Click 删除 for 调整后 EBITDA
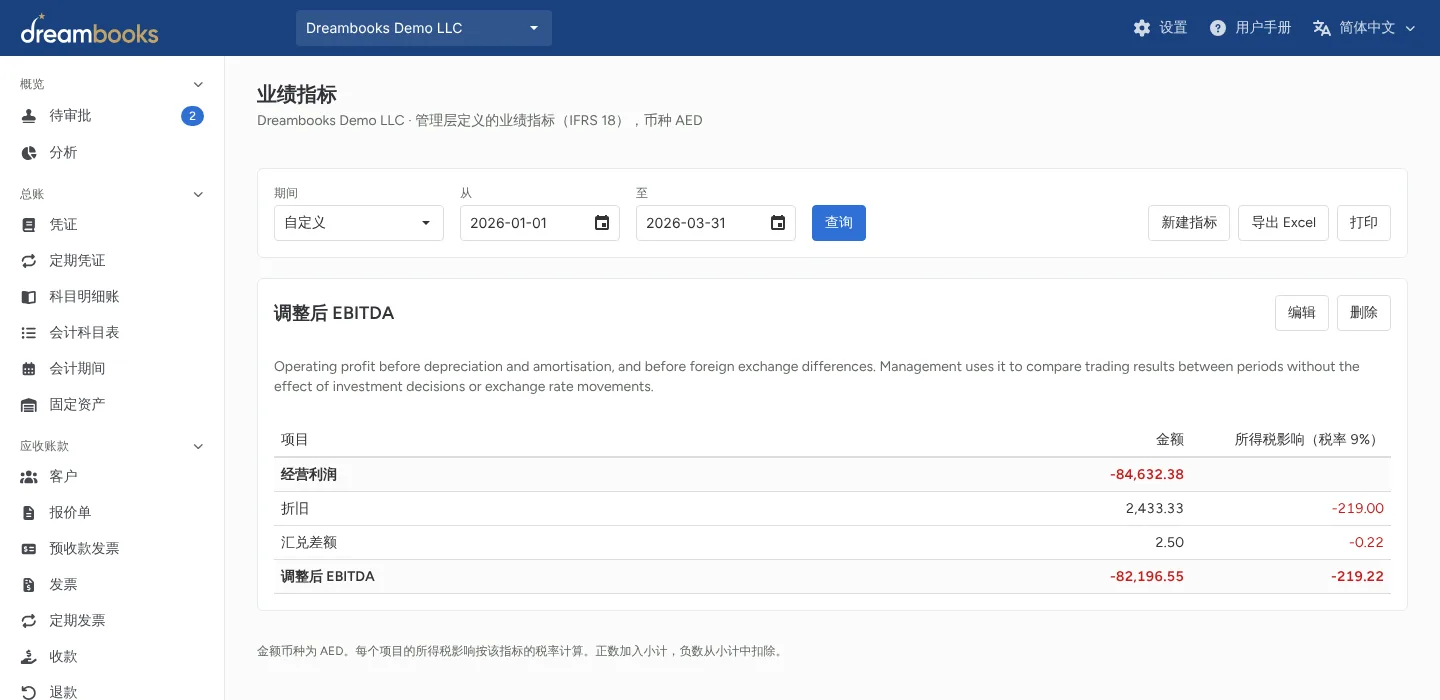 tap(1364, 313)
